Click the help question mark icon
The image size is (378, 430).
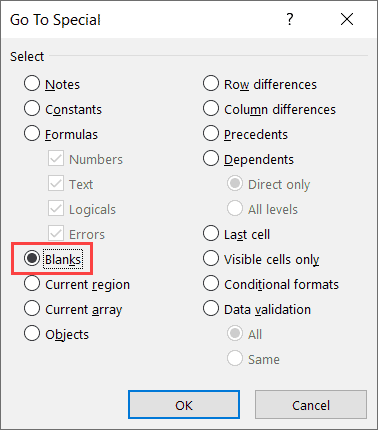coord(290,19)
